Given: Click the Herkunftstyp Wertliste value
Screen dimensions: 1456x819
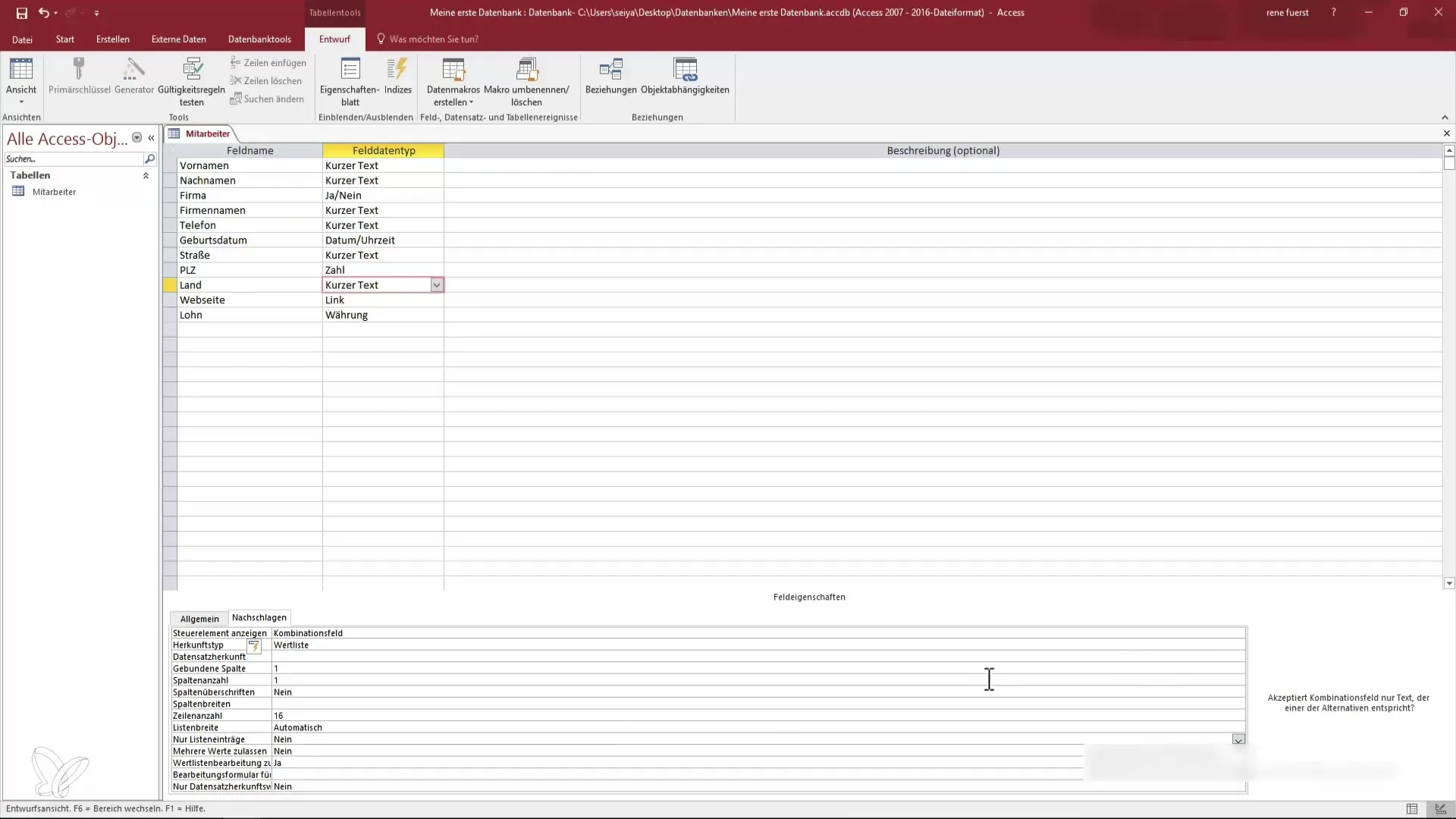Looking at the screenshot, I should tap(291, 645).
